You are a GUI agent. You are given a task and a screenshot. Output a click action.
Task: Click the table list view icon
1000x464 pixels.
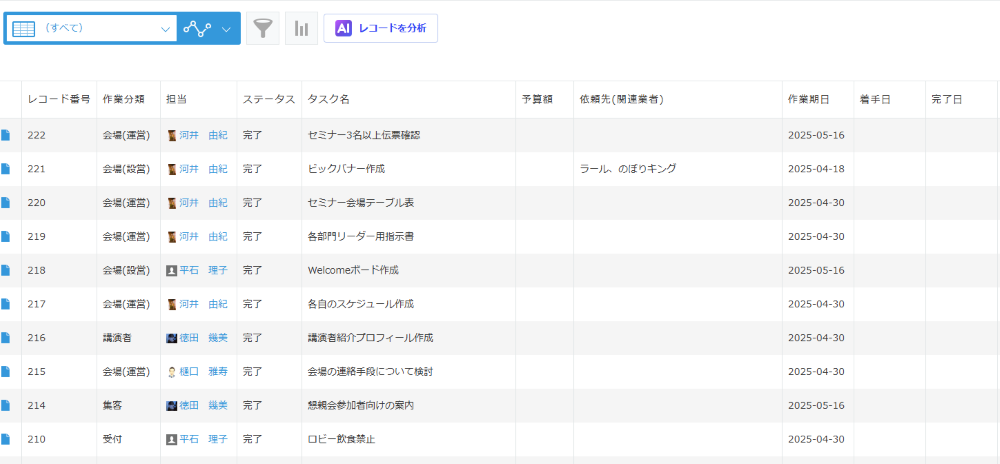pos(23,29)
